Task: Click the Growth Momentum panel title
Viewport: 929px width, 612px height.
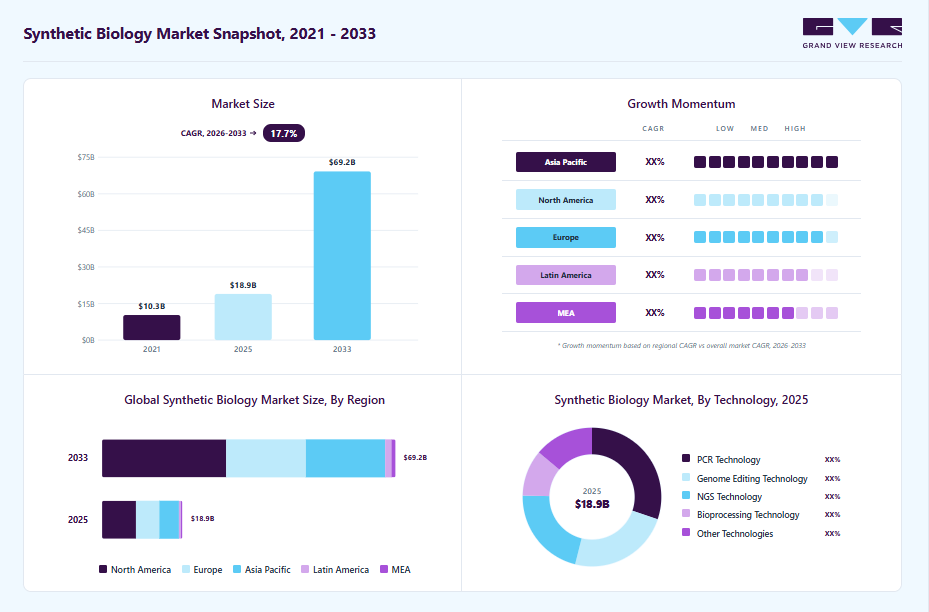Action: click(x=681, y=104)
